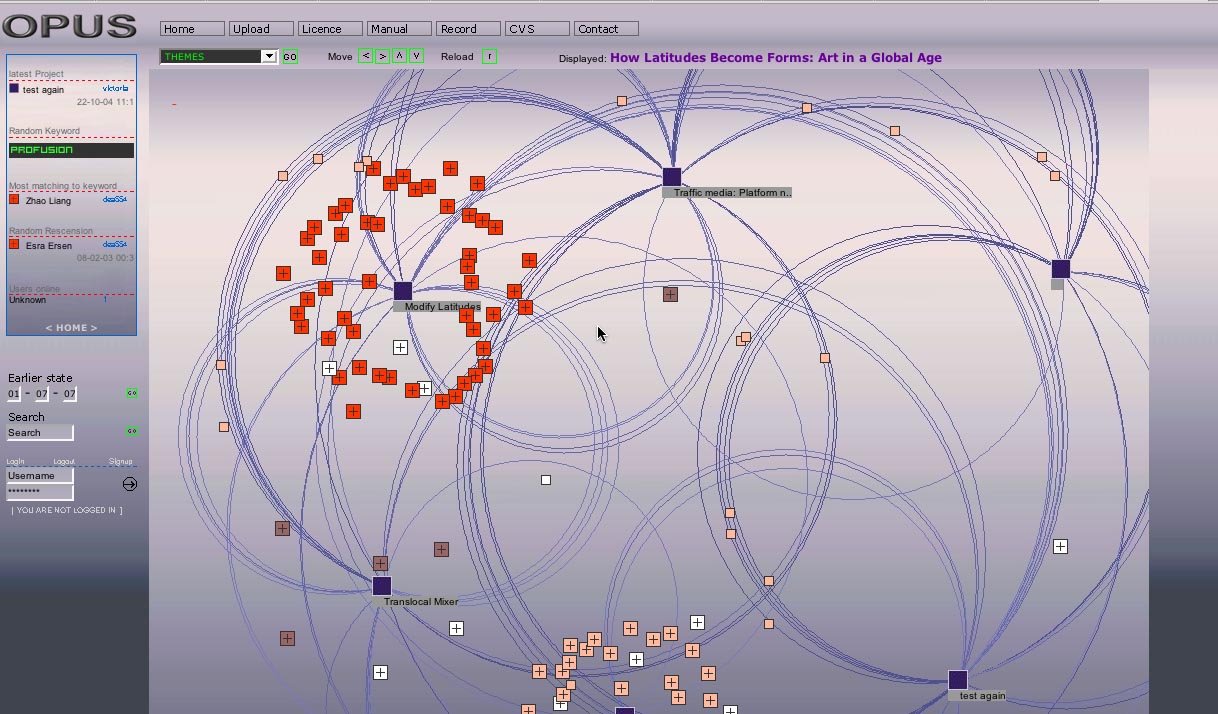Open the Manual page

pos(399,29)
